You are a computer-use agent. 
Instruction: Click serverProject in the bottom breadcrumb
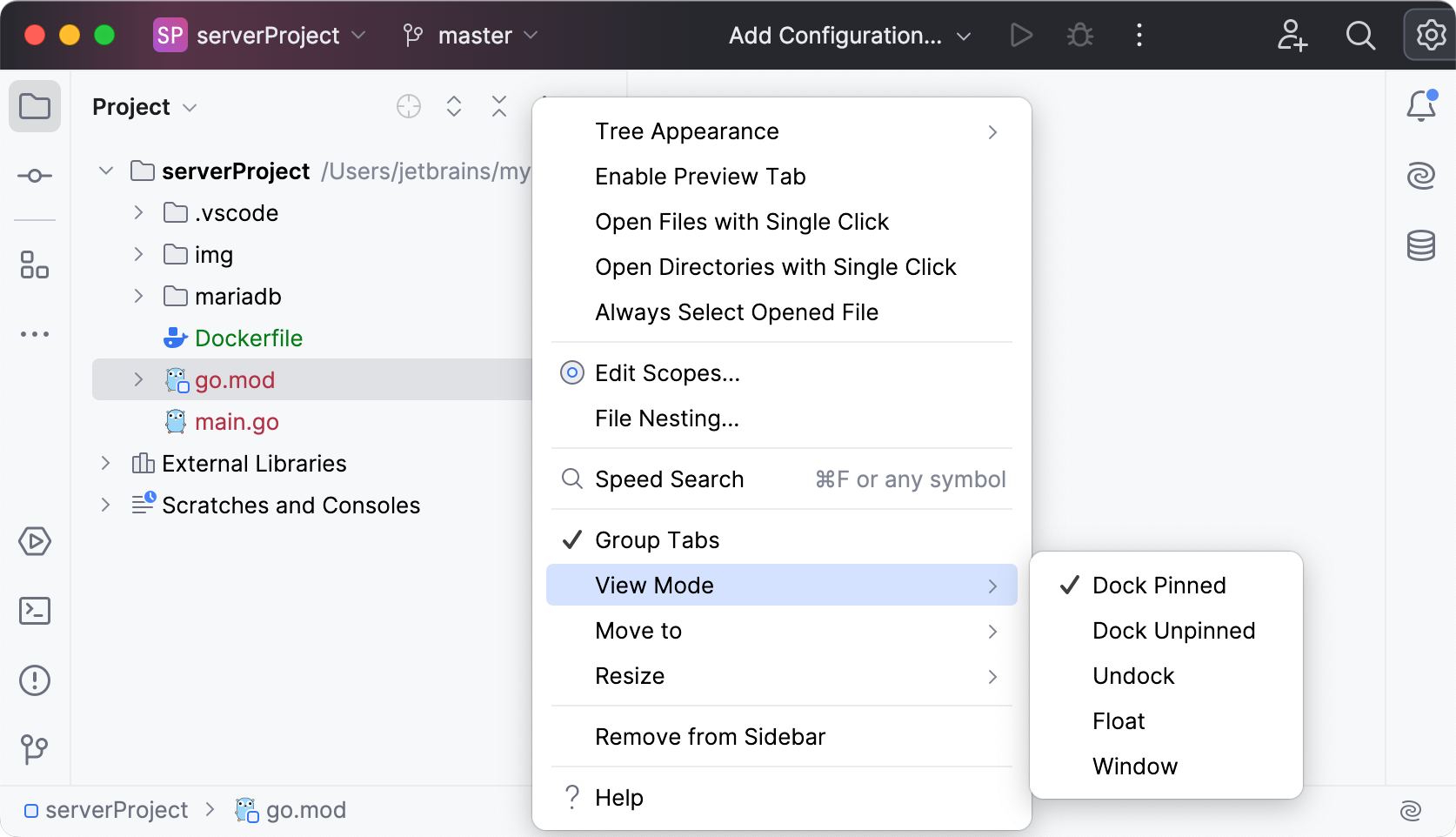(117, 809)
